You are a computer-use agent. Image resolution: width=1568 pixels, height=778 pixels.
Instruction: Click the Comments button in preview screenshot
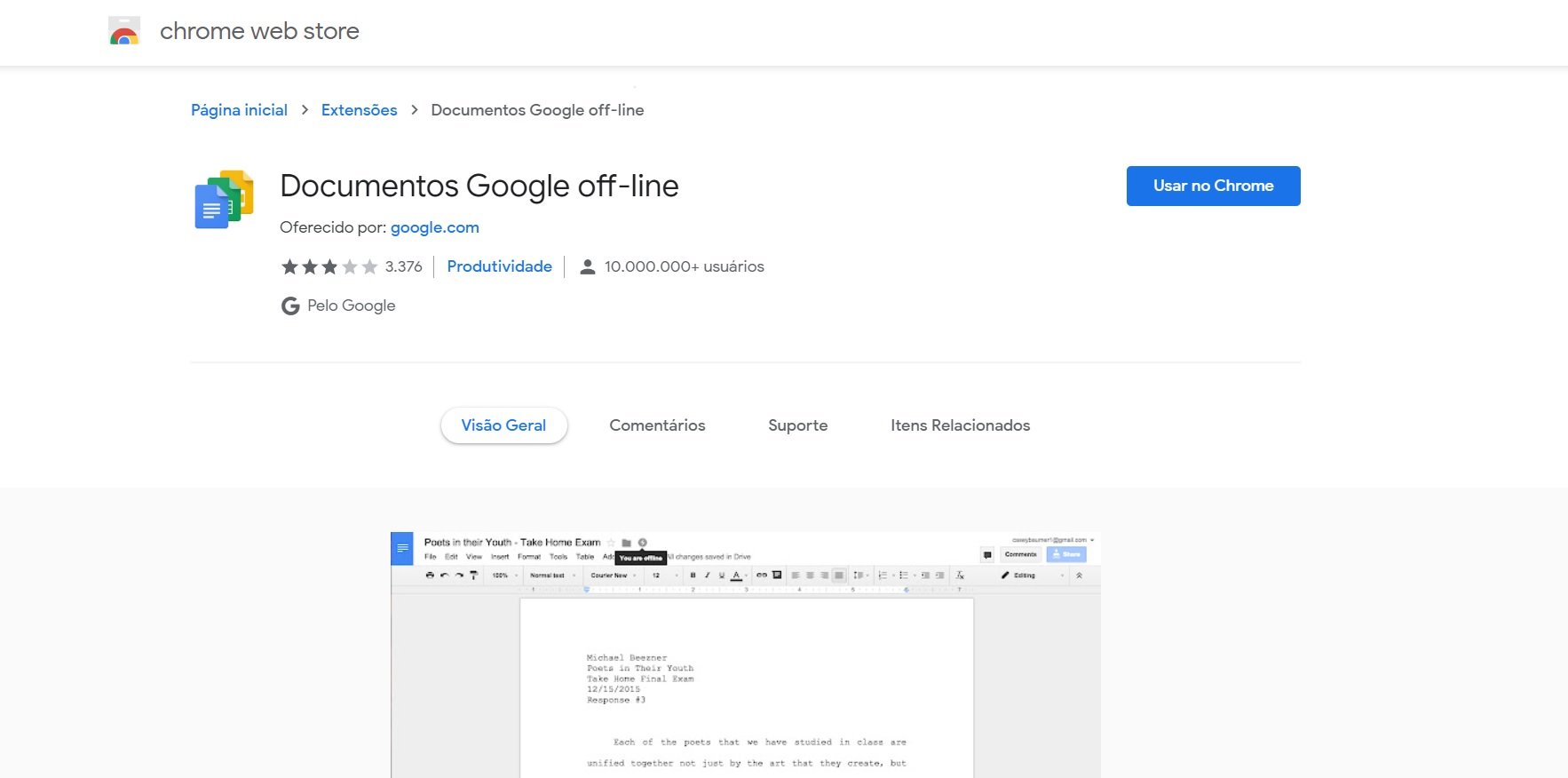1020,554
